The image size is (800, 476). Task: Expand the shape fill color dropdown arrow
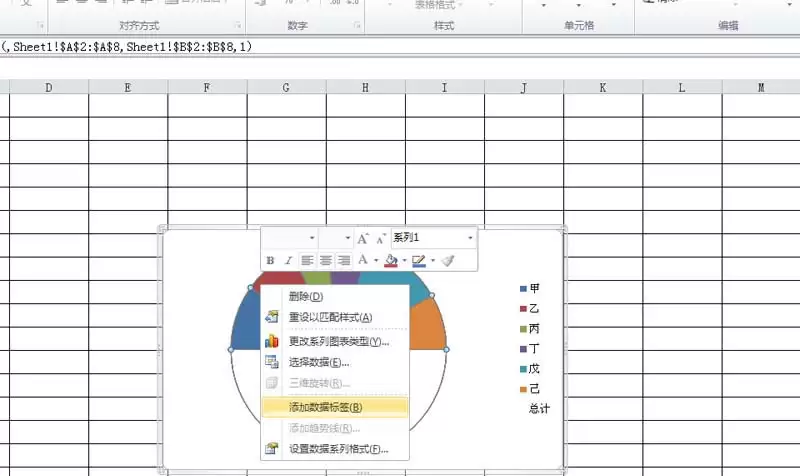click(x=404, y=260)
